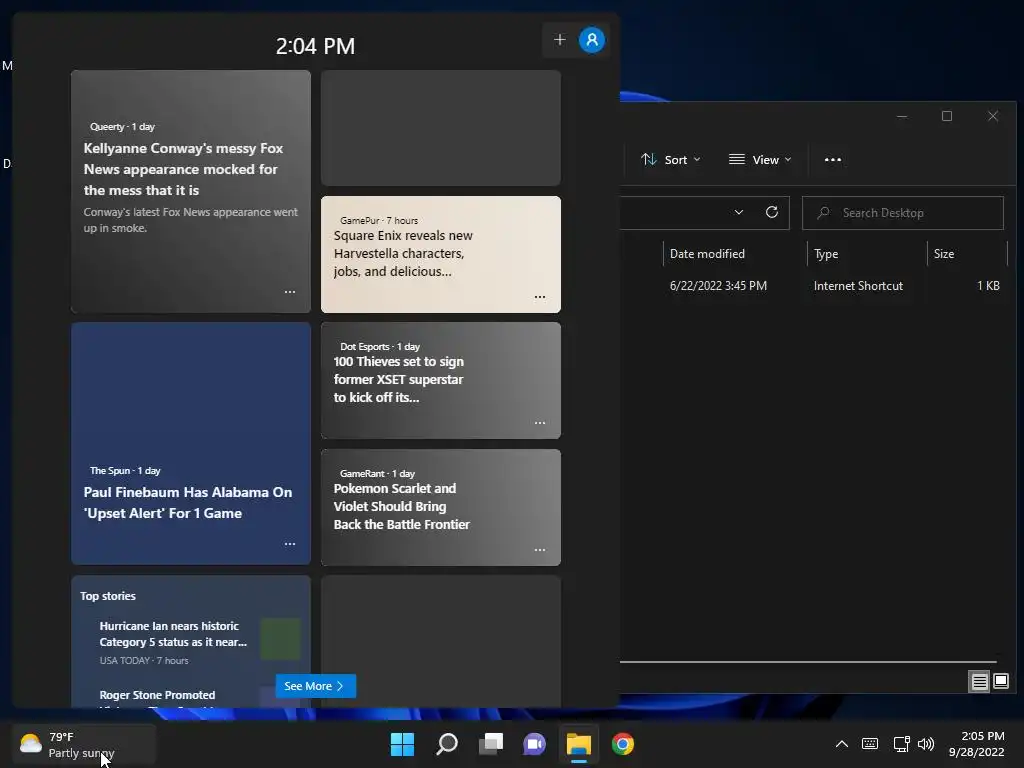The height and width of the screenshot is (768, 1024).
Task: Click the touch keyboard tray icon
Action: pyautogui.click(x=870, y=744)
